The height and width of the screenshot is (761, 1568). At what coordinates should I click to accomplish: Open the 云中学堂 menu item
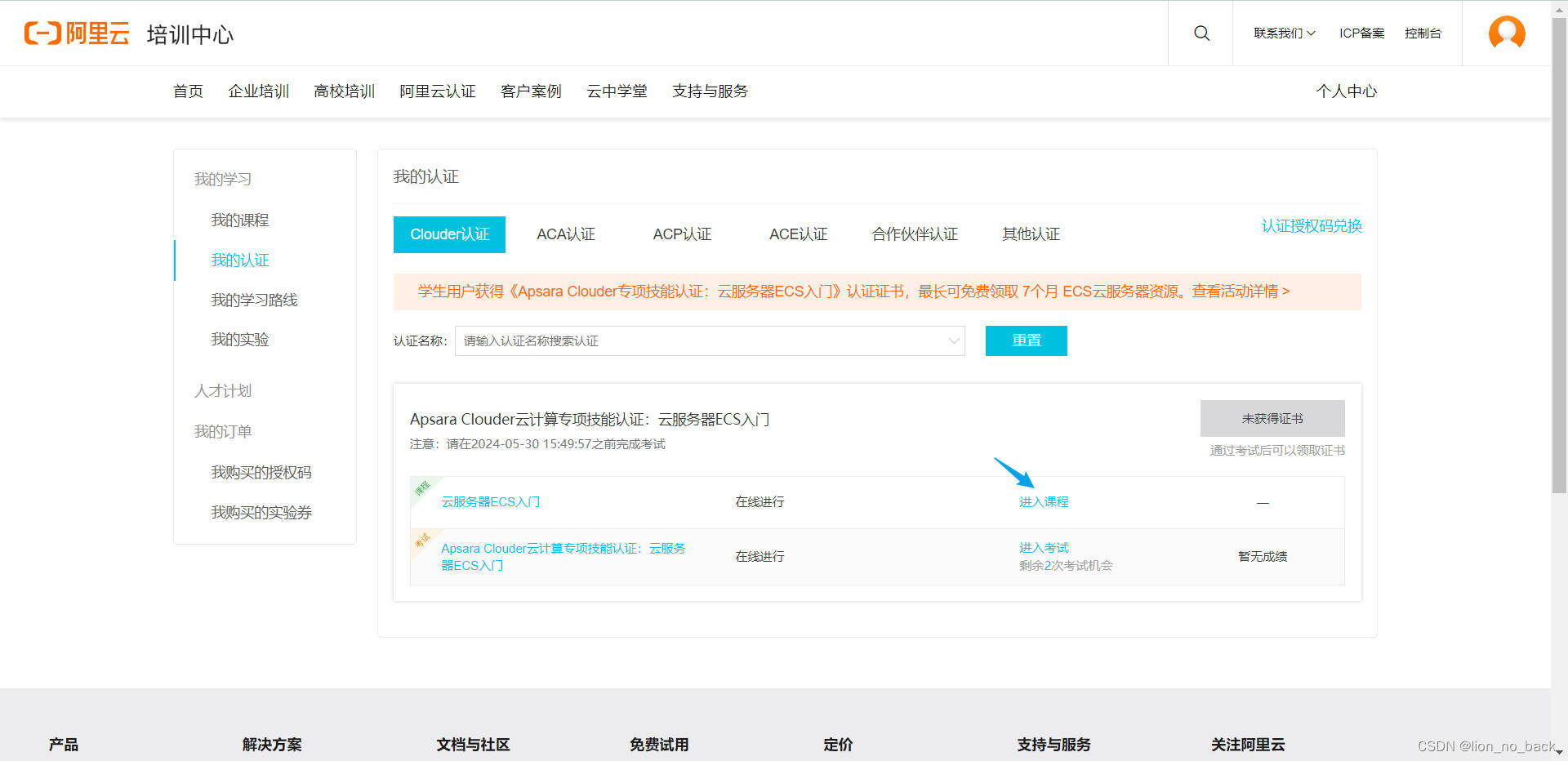coord(617,91)
